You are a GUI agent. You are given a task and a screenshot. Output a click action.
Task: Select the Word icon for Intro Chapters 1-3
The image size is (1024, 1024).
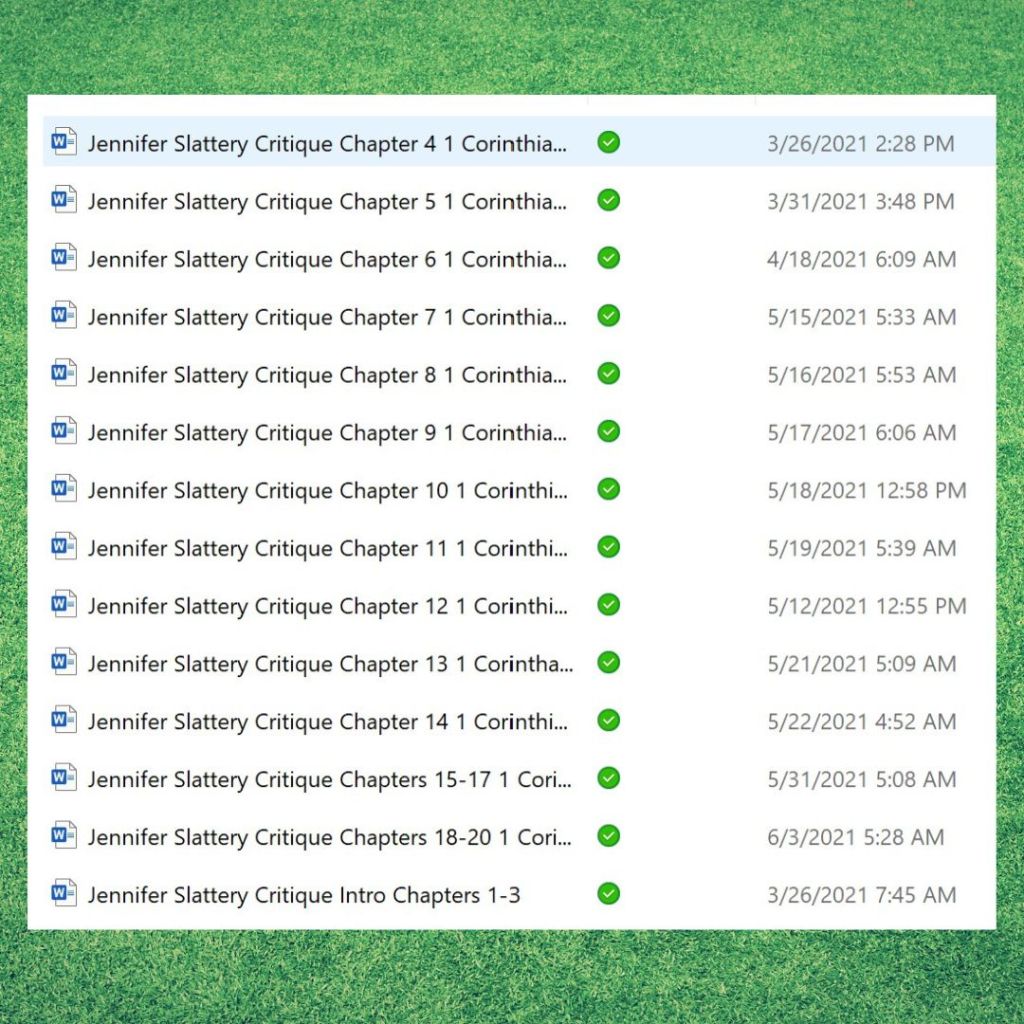pos(64,894)
